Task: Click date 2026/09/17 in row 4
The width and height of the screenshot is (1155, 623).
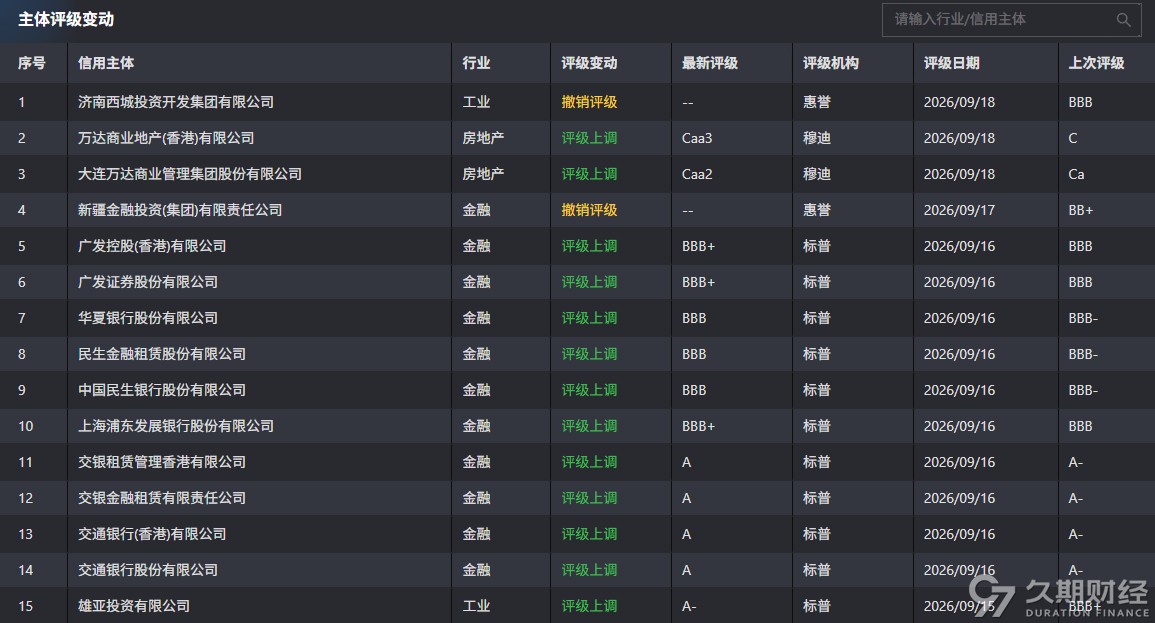Action: (959, 211)
